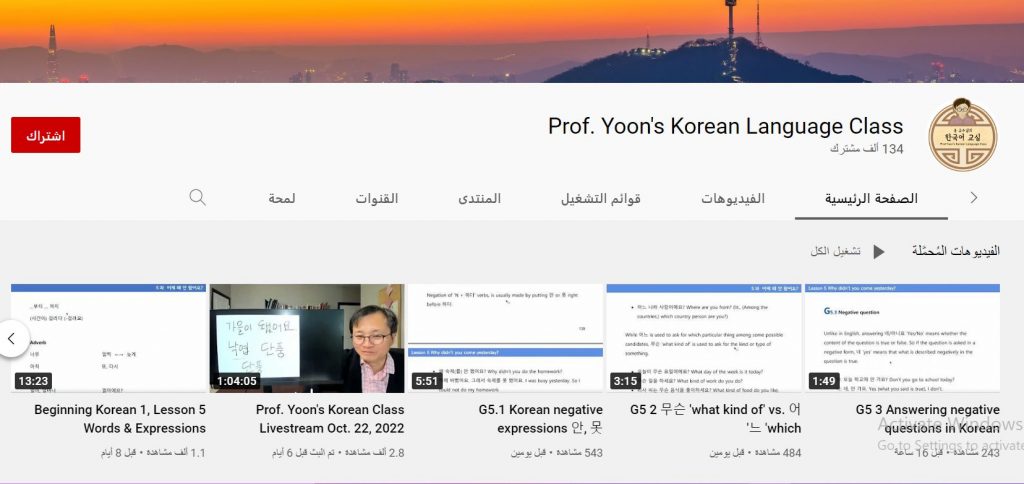Open the الصفحة الرئيسية home tab

click(871, 198)
